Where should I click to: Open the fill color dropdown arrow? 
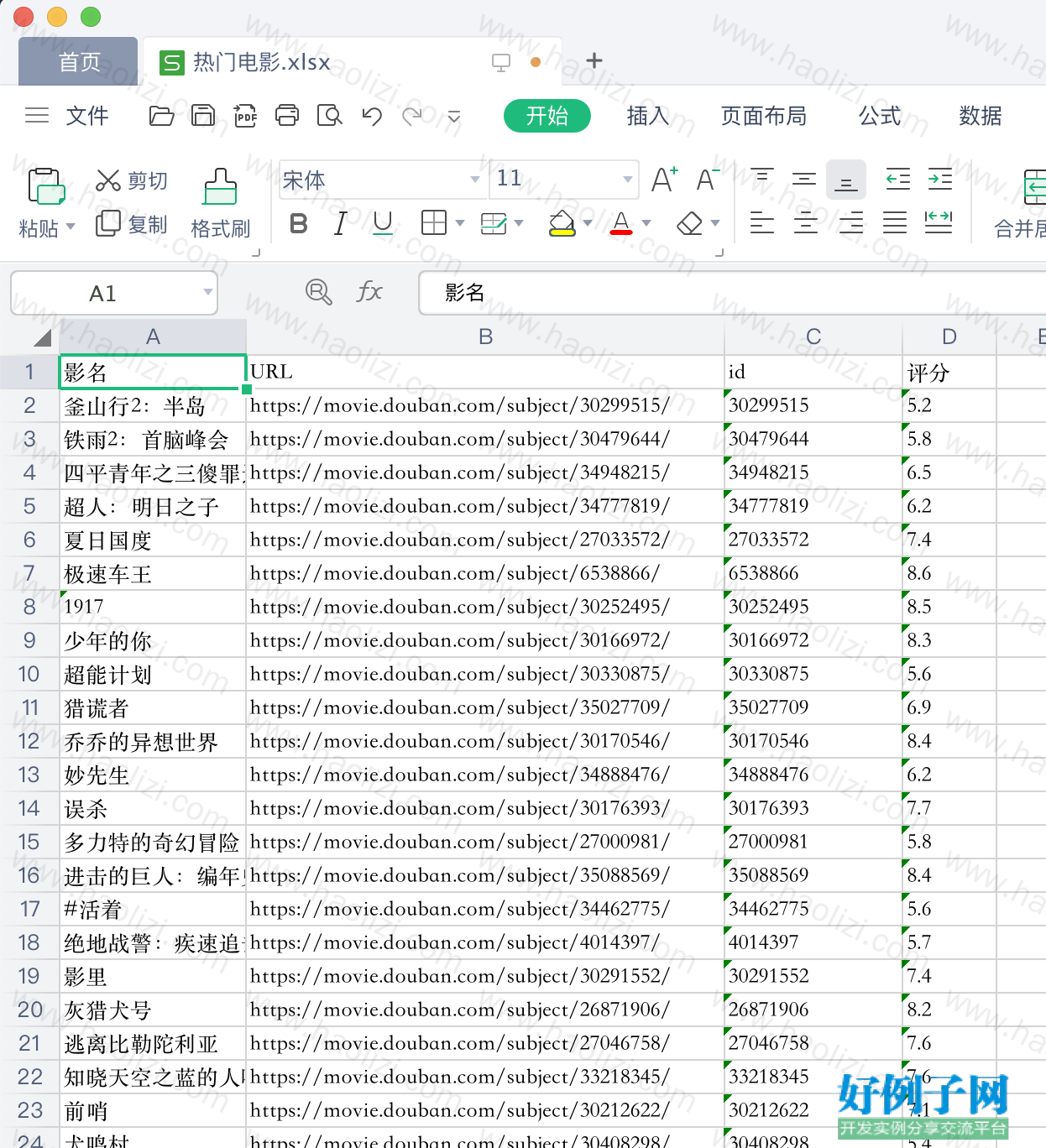coord(587,223)
